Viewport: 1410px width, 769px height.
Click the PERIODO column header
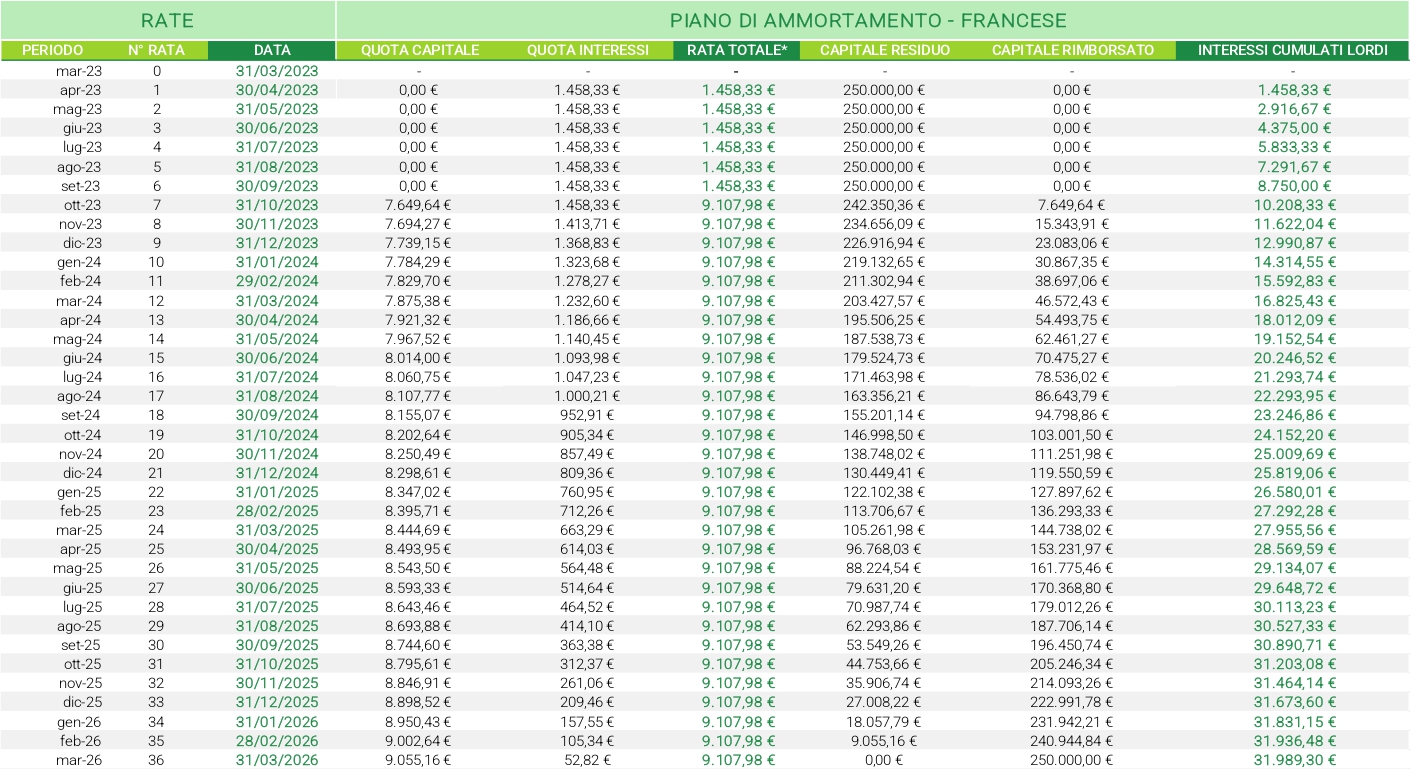[x=52, y=50]
